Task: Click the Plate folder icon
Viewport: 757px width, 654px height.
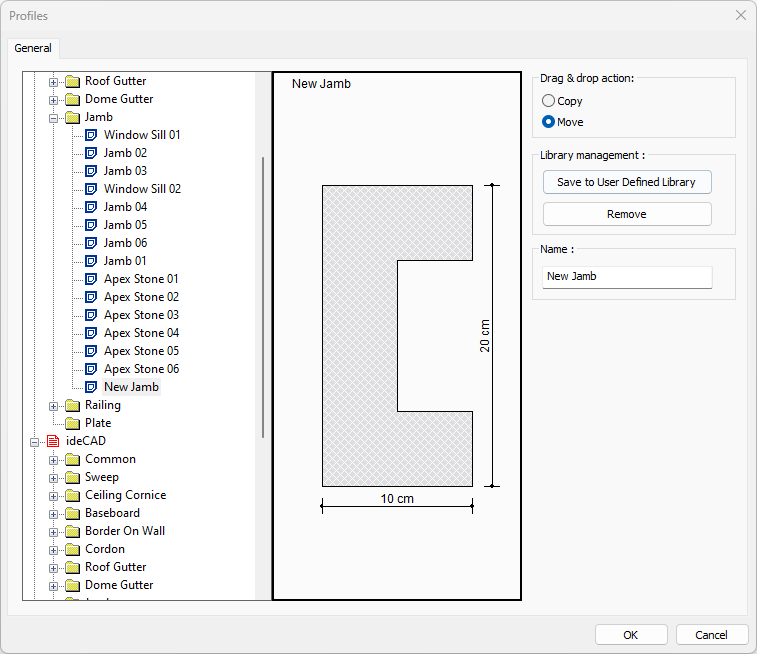Action: [x=72, y=423]
